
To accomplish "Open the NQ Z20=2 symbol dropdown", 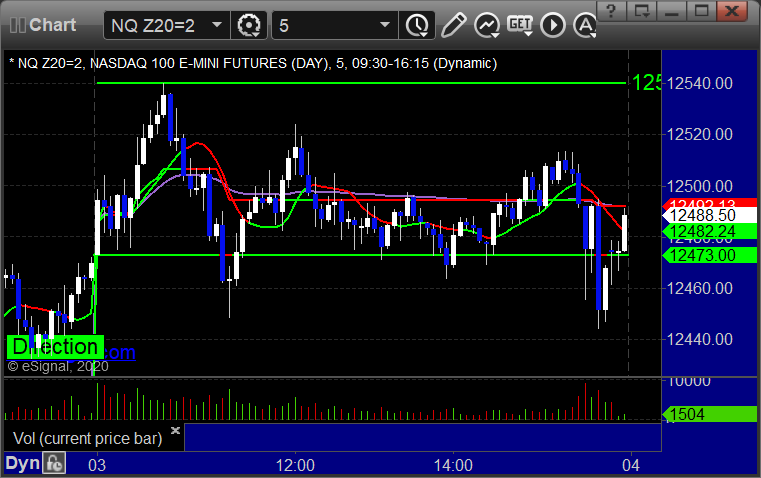I will click(166, 25).
